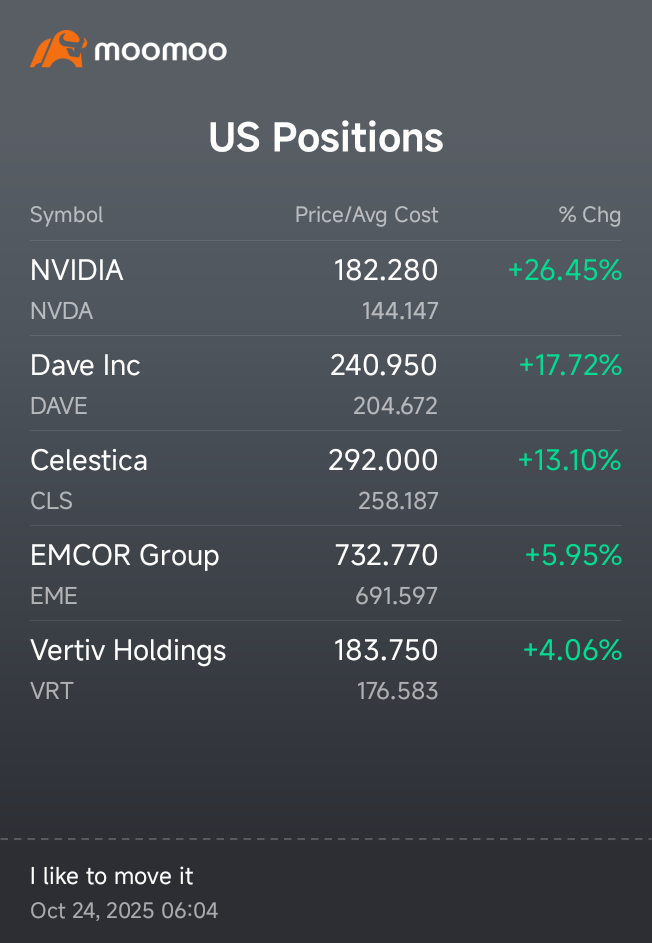
Task: Open the Vertiv Holdings position row
Action: [326, 668]
